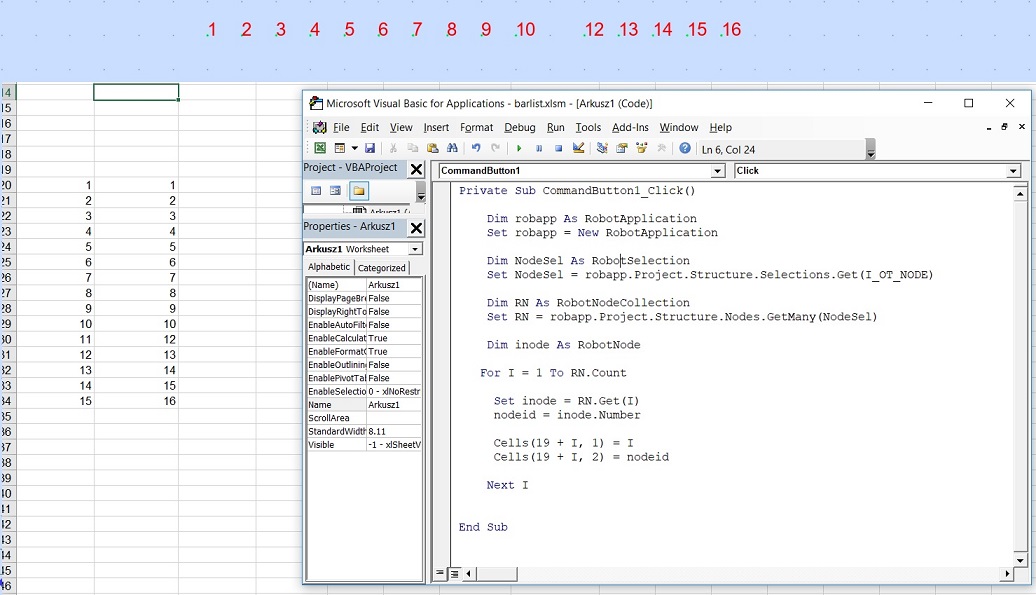Open Find with the binoculars icon
This screenshot has height=595, width=1036.
(x=453, y=149)
